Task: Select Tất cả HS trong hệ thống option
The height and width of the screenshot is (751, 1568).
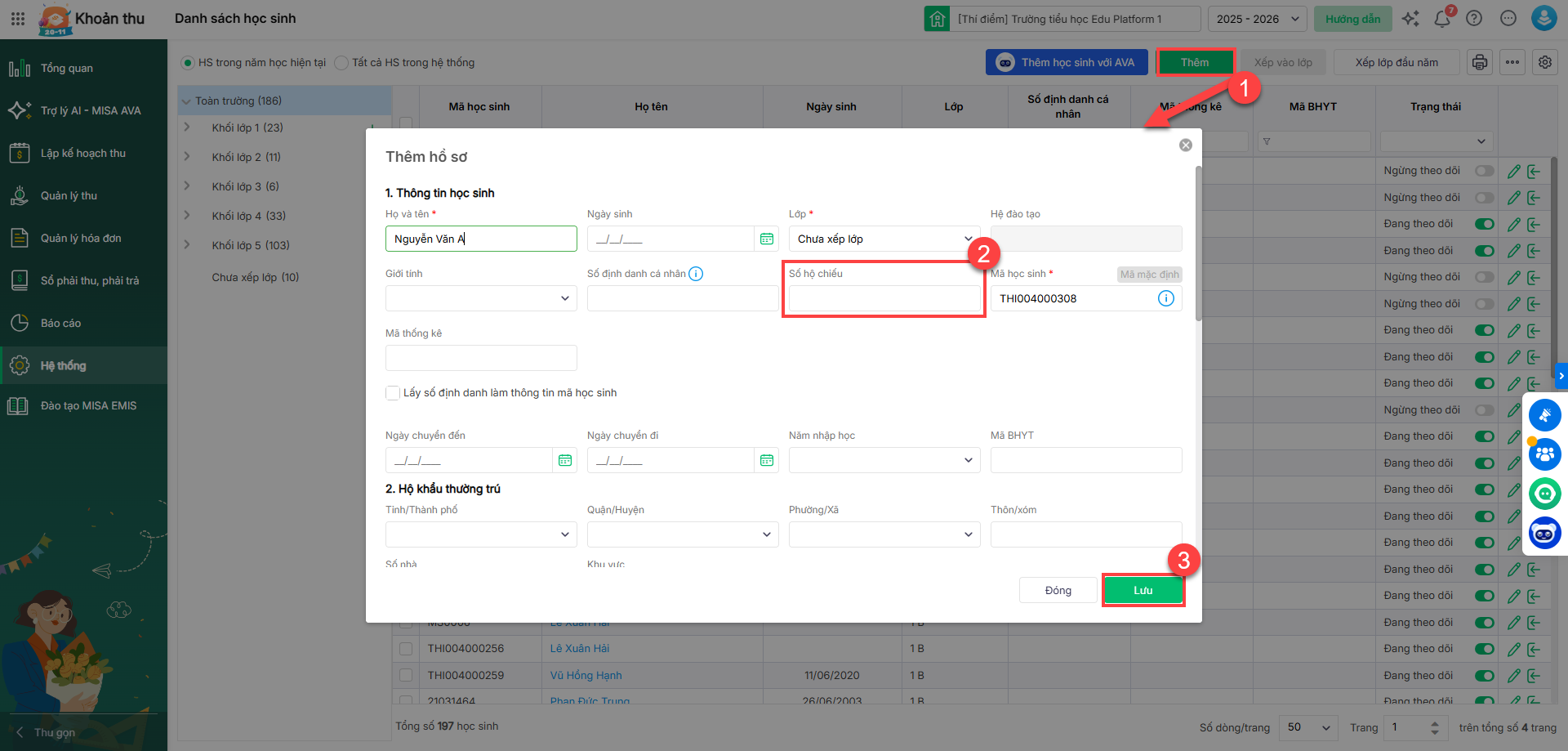Action: point(342,63)
